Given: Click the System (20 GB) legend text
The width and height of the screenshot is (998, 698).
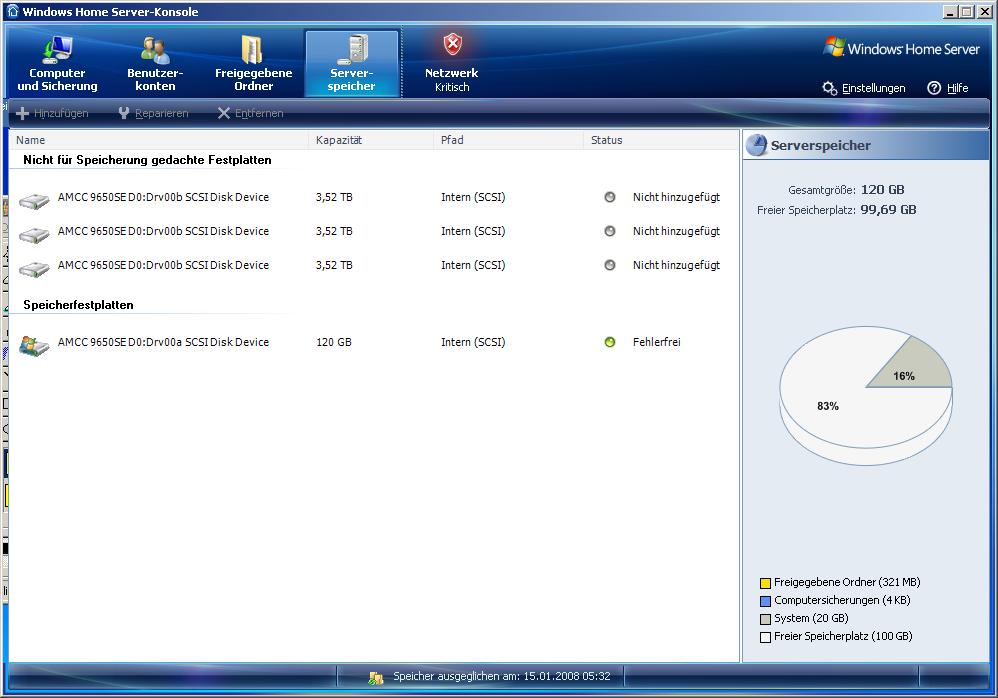Looking at the screenshot, I should (811, 618).
